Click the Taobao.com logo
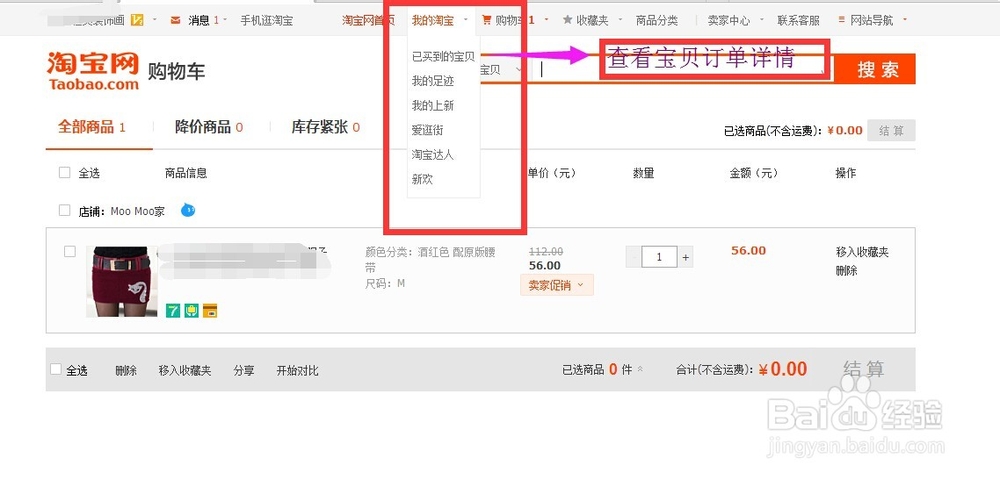 coord(93,71)
